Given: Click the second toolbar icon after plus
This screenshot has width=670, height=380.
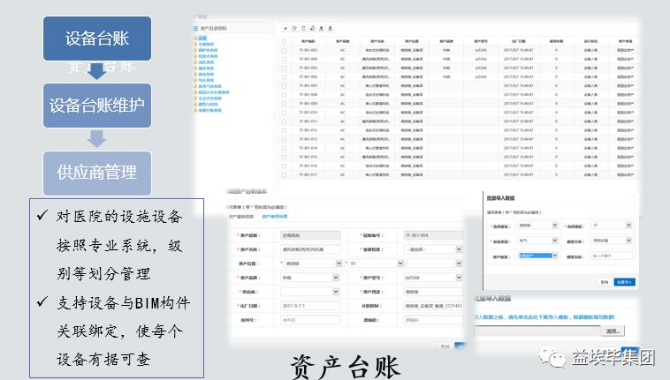Looking at the screenshot, I should (x=294, y=29).
